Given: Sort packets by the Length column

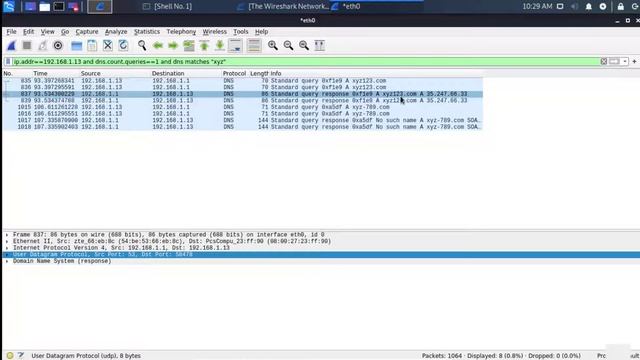Looking at the screenshot, I should point(259,73).
